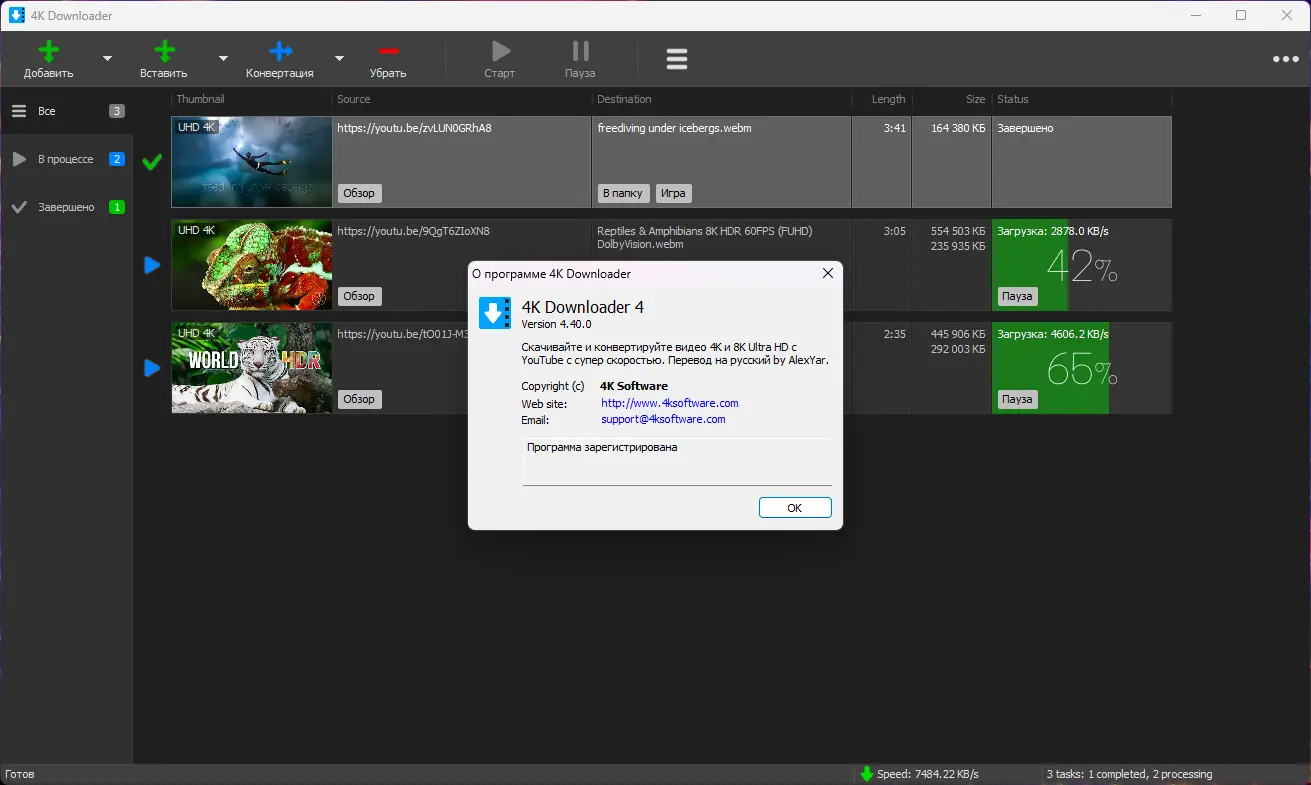
Task: Expand the Вставить dropdown arrow
Action: coord(222,58)
